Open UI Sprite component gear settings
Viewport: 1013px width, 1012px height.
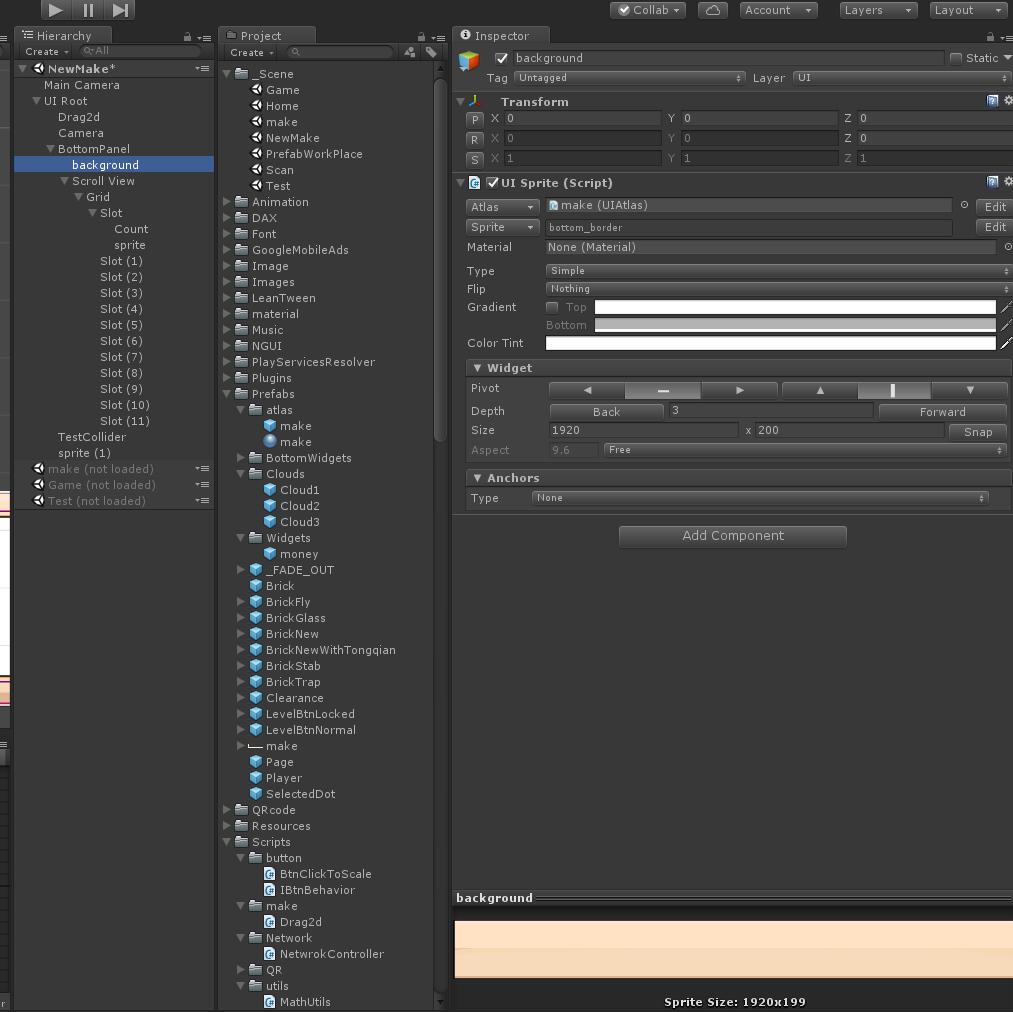coord(1008,182)
